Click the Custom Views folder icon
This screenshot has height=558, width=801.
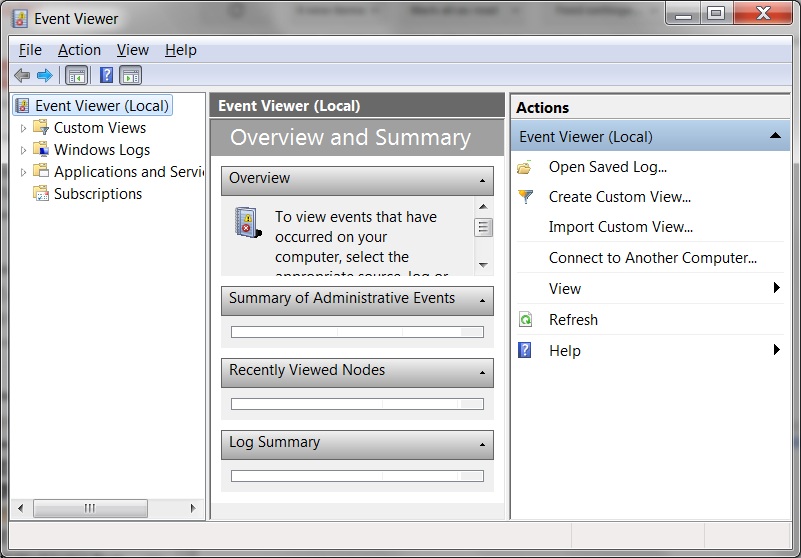[41, 127]
